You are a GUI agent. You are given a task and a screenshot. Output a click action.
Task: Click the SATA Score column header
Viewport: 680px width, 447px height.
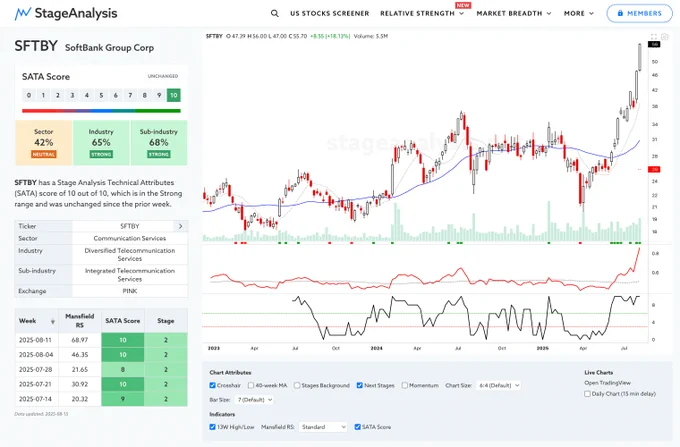123,321
